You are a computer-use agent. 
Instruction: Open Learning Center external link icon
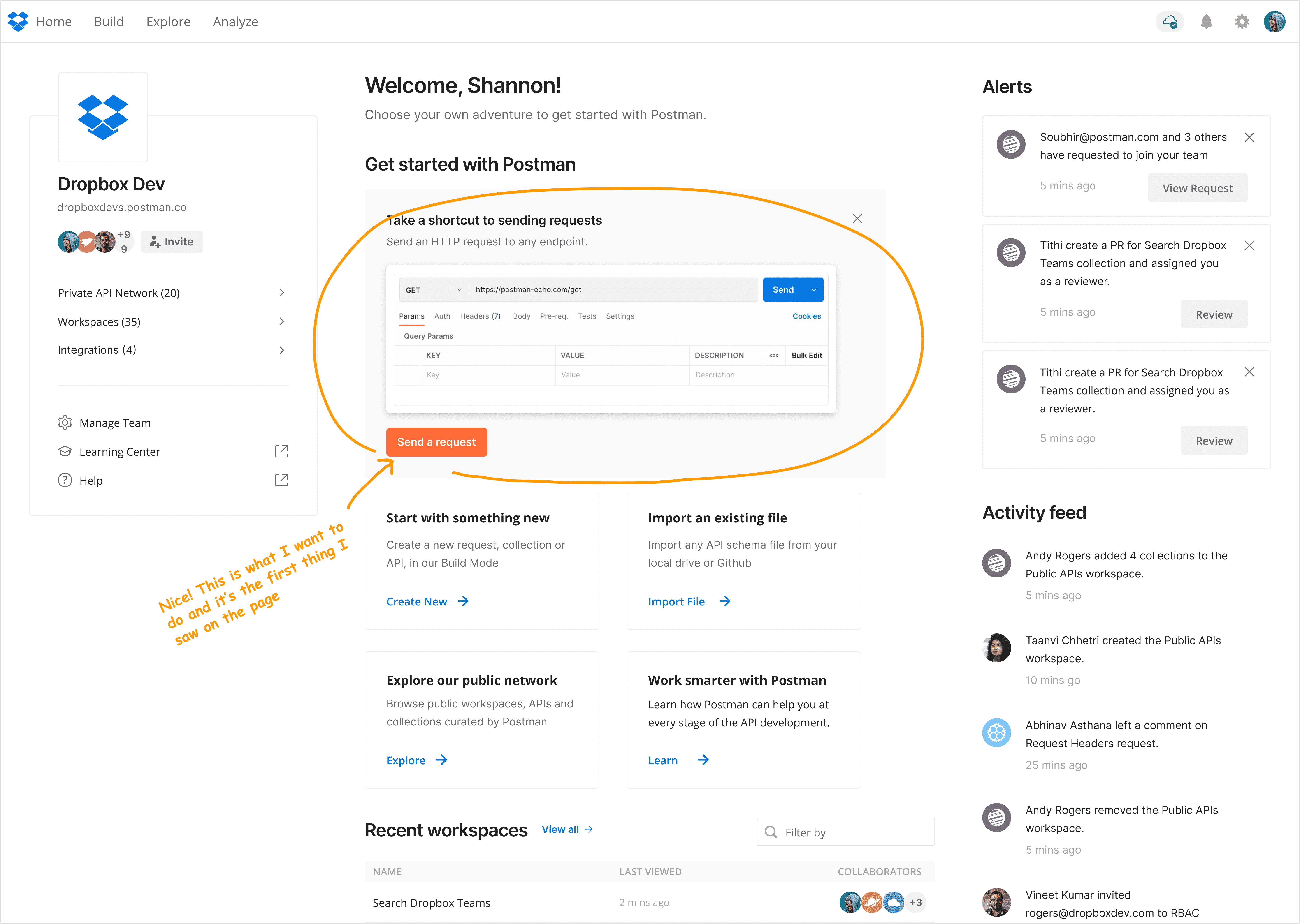282,451
